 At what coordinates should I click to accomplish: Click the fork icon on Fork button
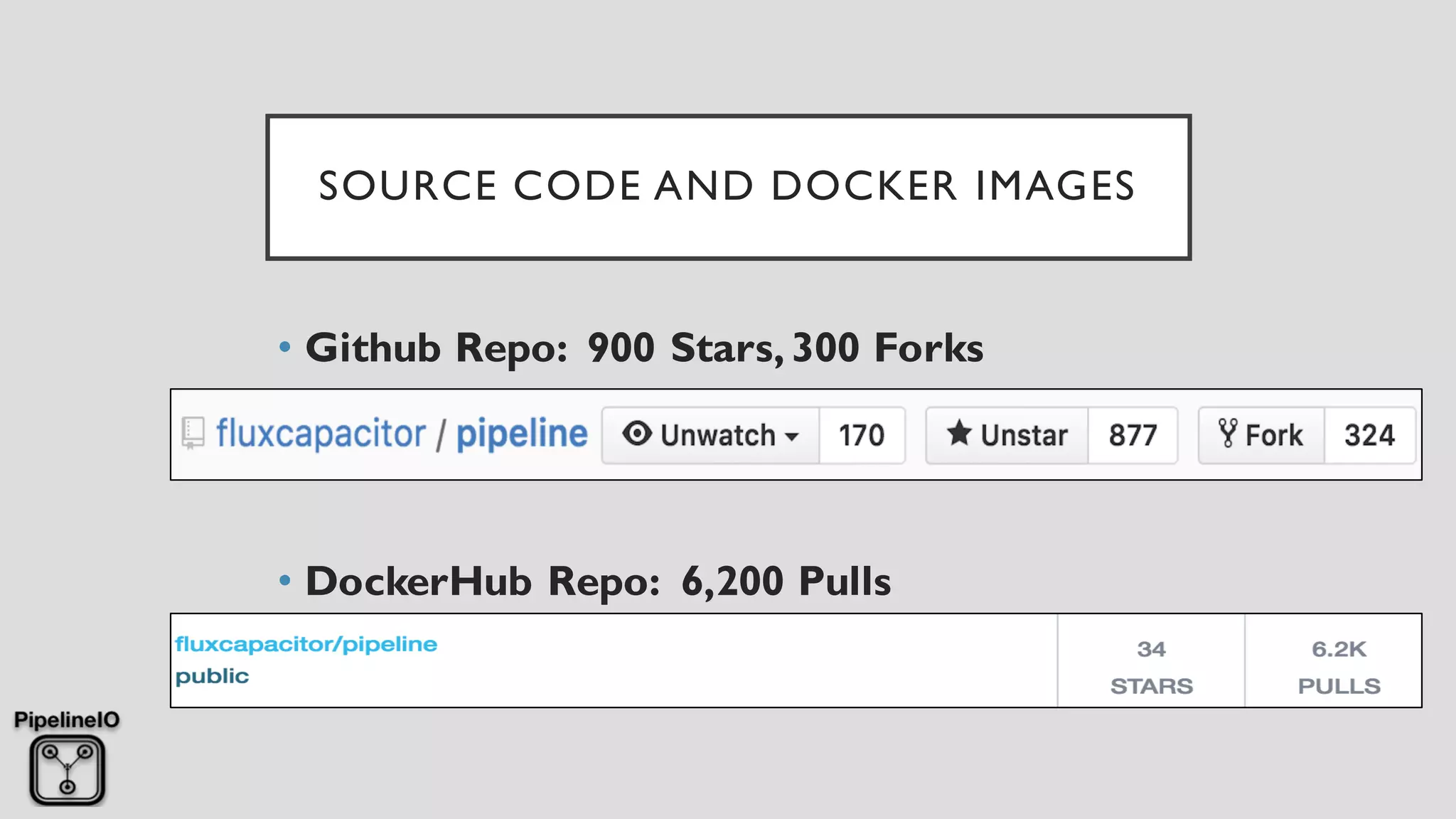[1228, 433]
